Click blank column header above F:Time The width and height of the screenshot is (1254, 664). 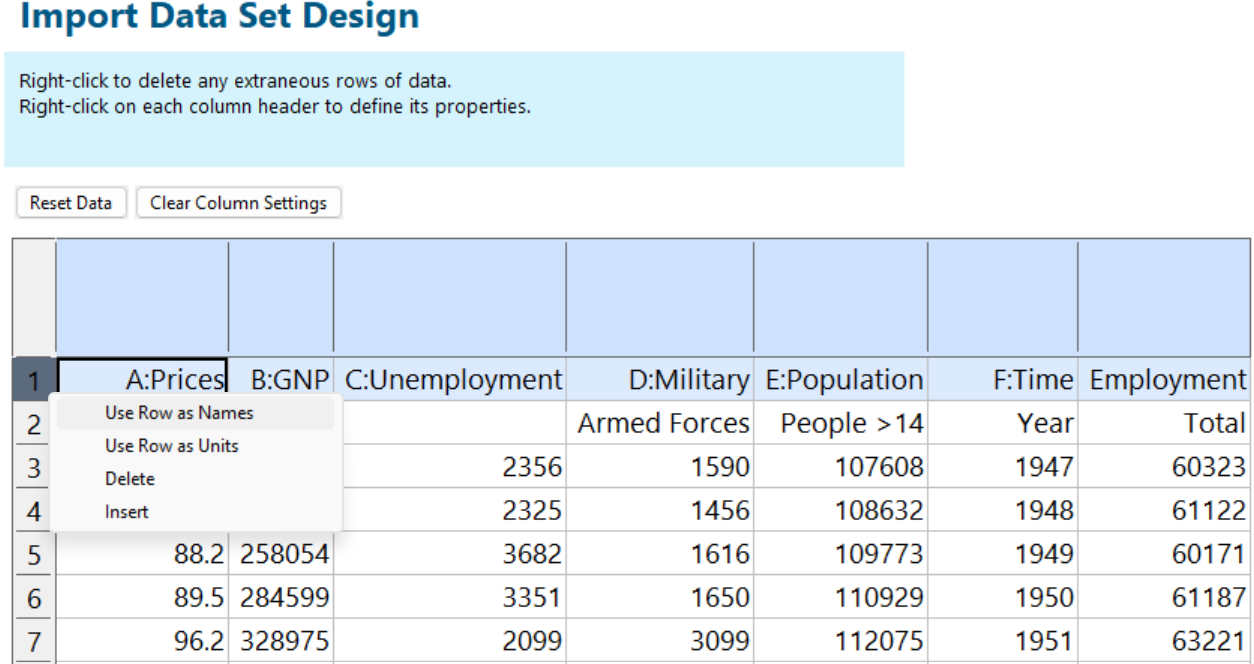[1003, 298]
